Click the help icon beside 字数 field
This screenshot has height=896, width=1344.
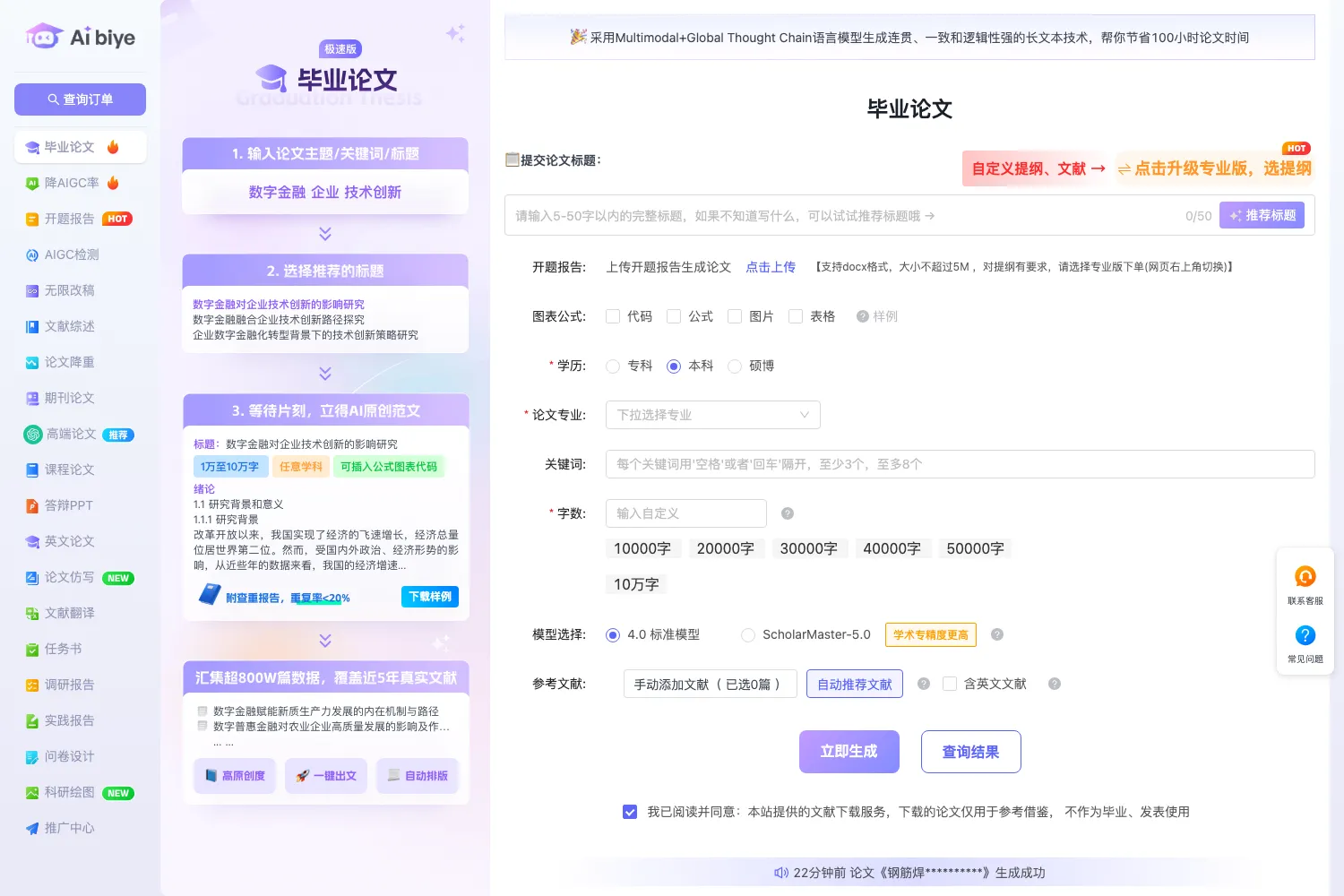788,513
